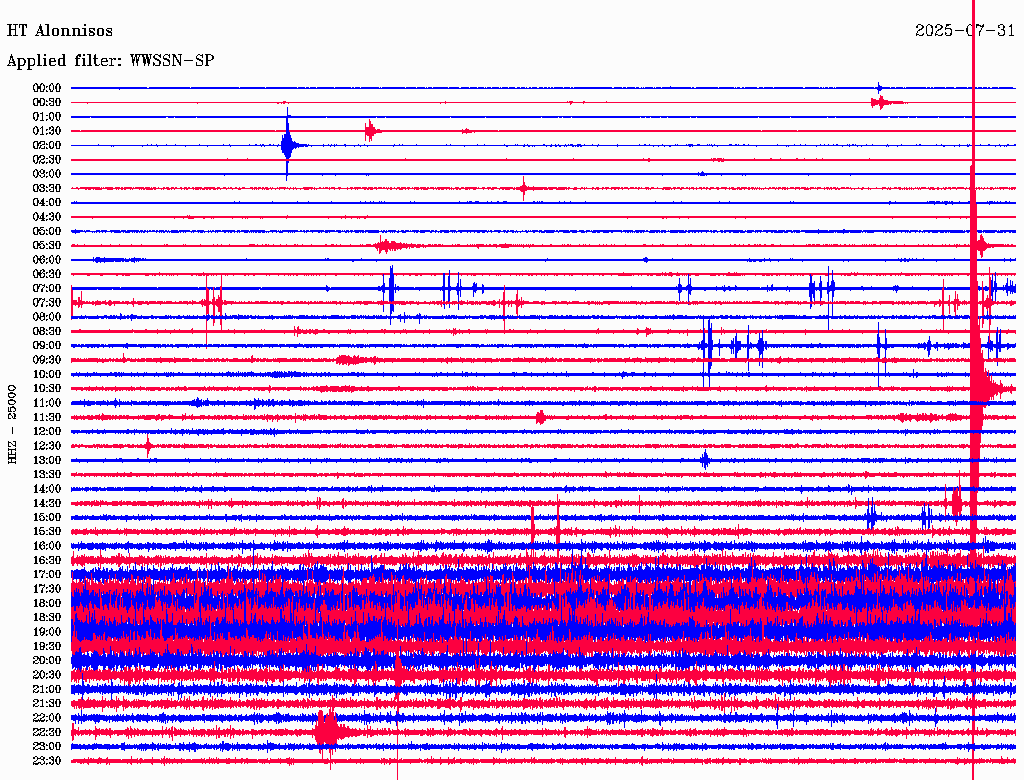
Task: Click the 05:30 time label
Action: coord(47,245)
